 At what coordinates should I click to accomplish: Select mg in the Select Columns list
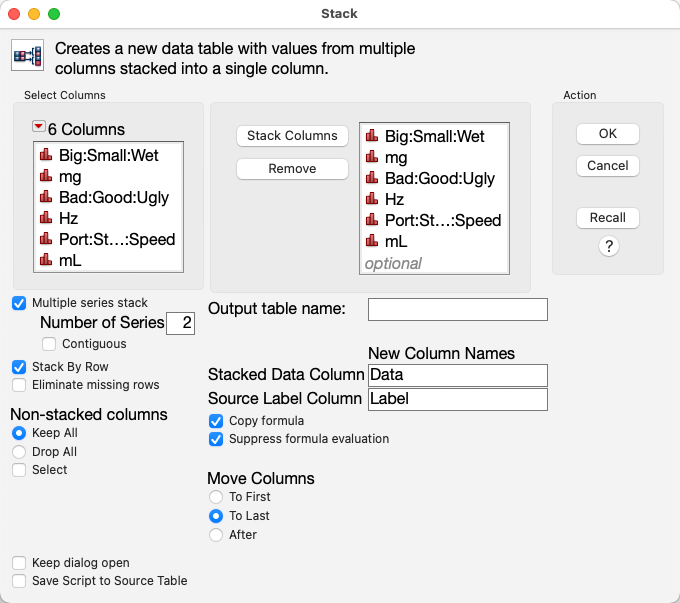(70, 176)
